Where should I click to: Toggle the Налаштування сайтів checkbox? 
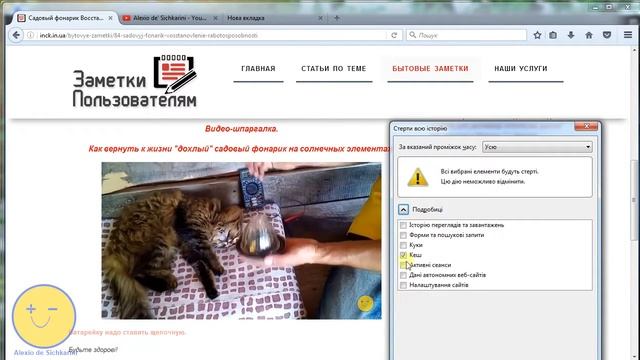coord(403,285)
